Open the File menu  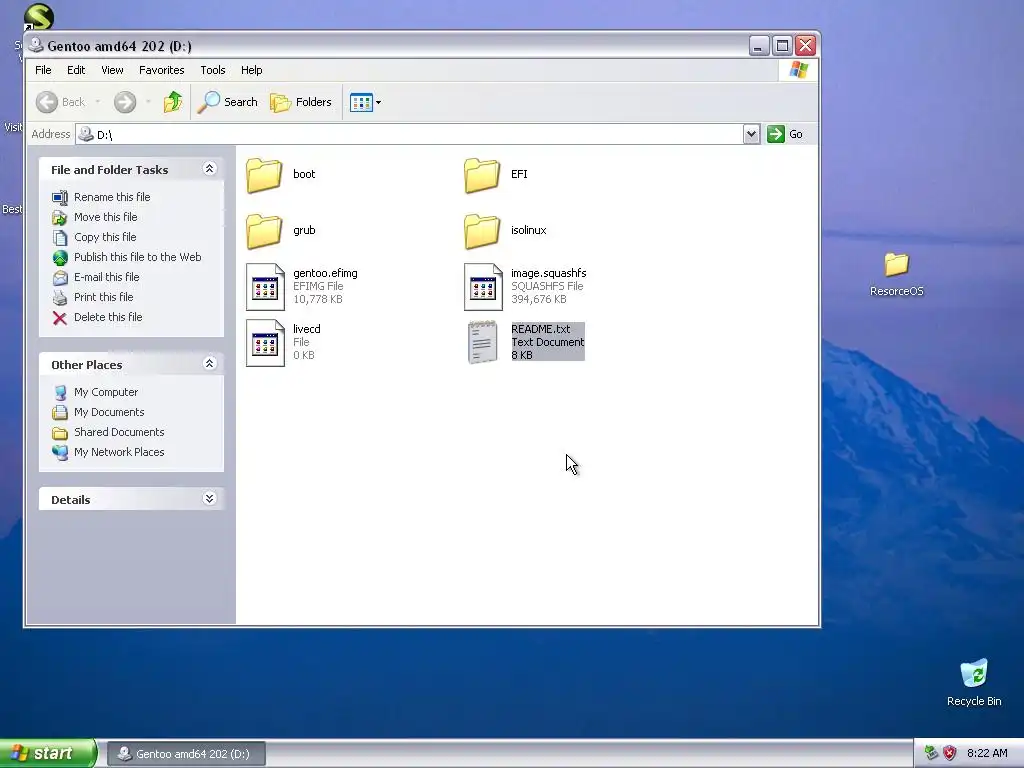(43, 70)
